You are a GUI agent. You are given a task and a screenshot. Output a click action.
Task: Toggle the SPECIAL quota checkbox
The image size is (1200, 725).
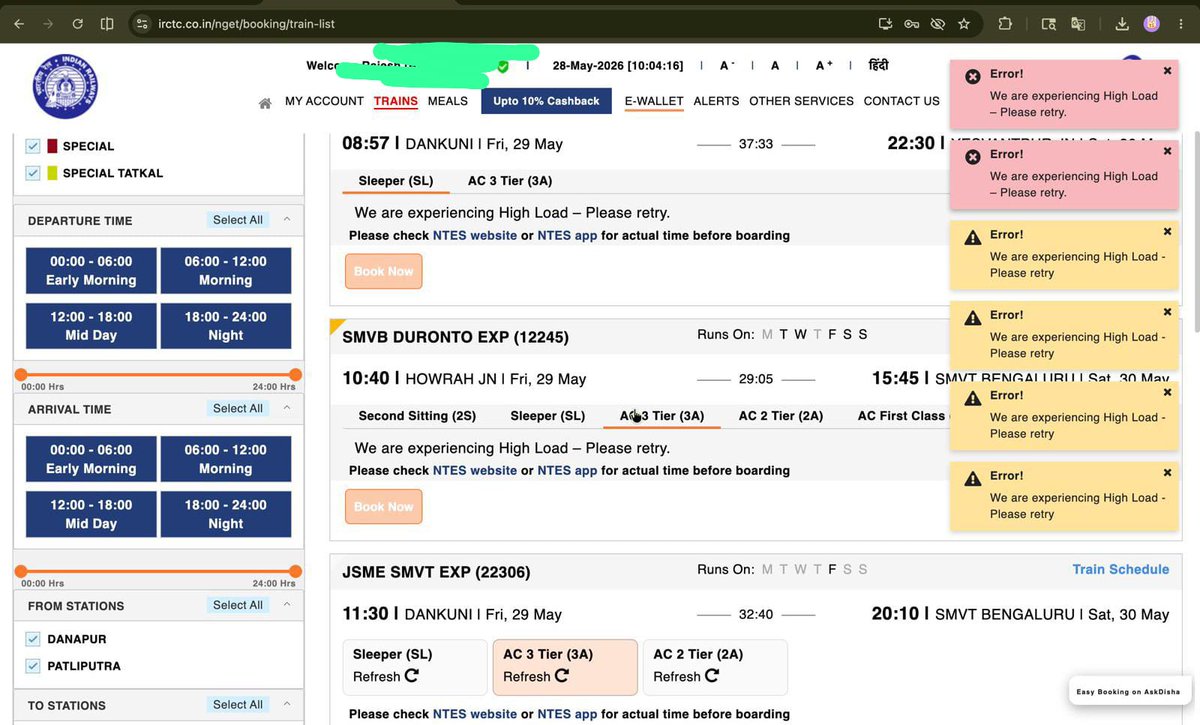33,146
